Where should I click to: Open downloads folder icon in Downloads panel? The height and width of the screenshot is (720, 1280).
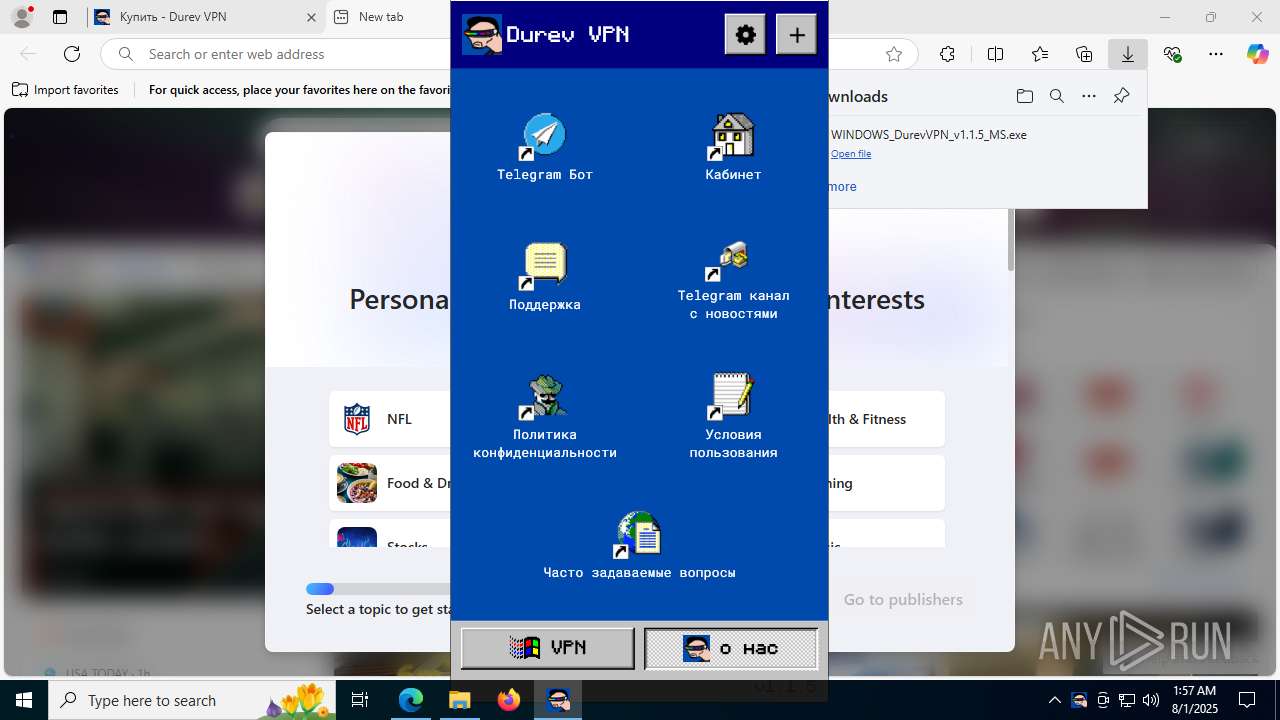point(1025,96)
